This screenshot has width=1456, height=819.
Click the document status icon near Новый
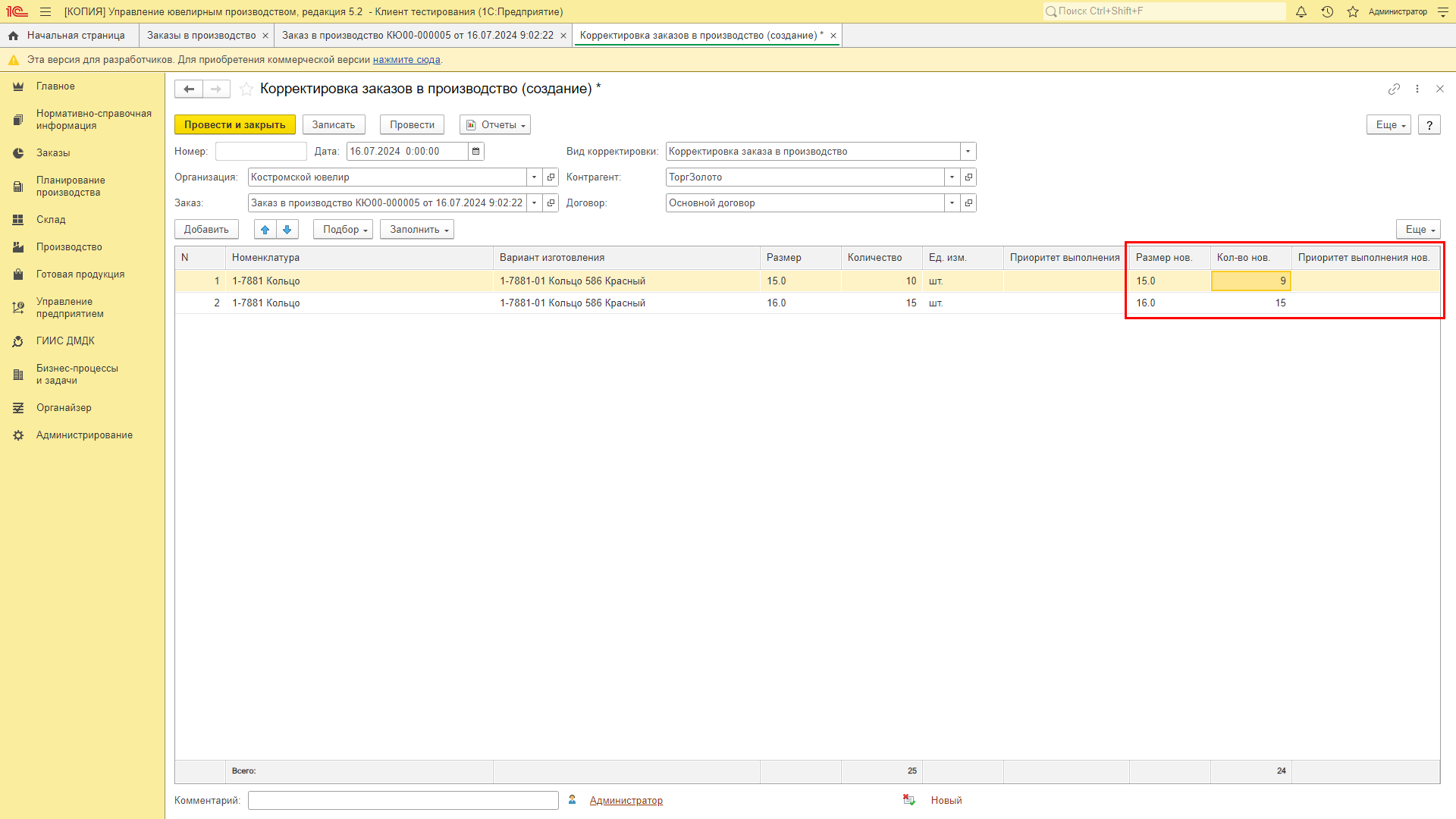[x=908, y=800]
